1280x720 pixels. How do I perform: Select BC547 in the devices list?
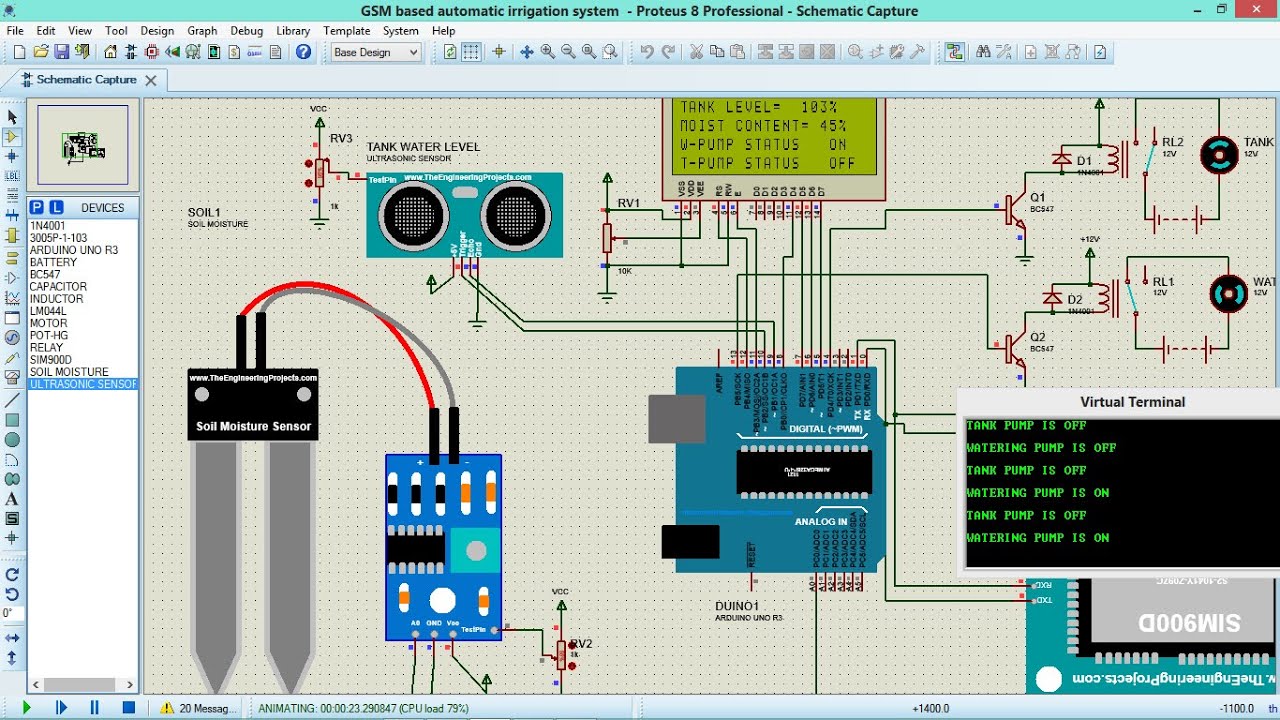point(83,274)
